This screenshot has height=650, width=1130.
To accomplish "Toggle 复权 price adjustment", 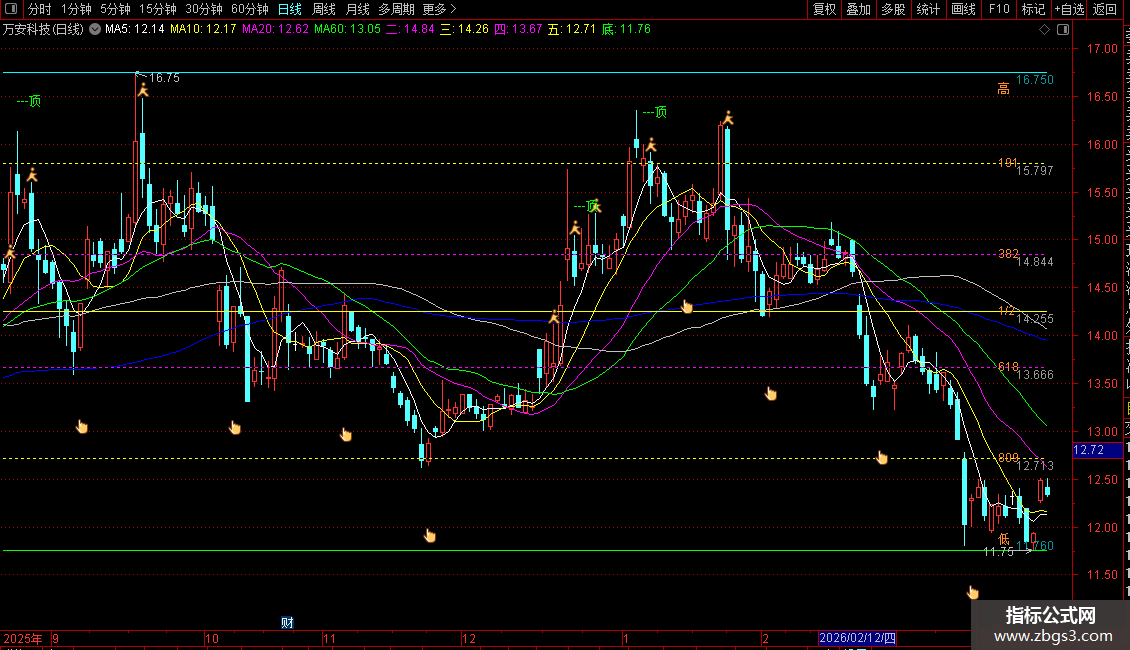I will coord(824,9).
